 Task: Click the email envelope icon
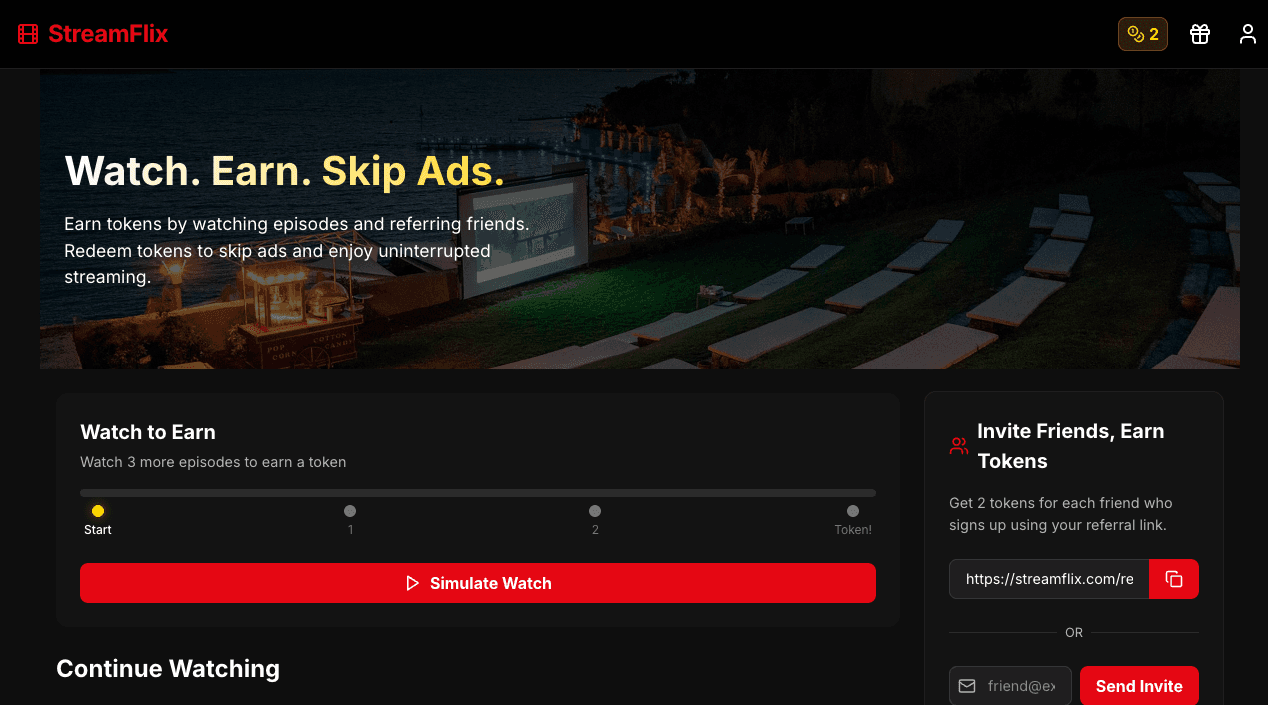(967, 686)
